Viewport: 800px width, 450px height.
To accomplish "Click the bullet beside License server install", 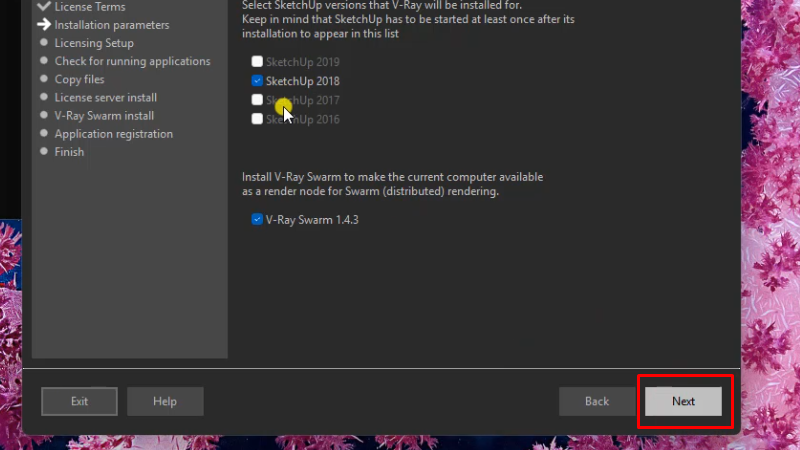I will tap(44, 97).
